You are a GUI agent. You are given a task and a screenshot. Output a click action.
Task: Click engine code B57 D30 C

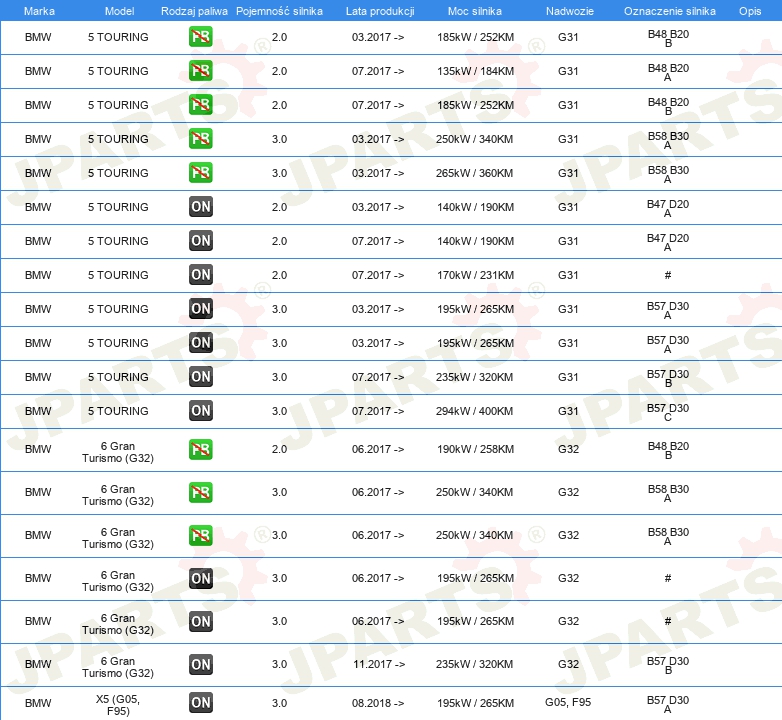click(x=668, y=412)
